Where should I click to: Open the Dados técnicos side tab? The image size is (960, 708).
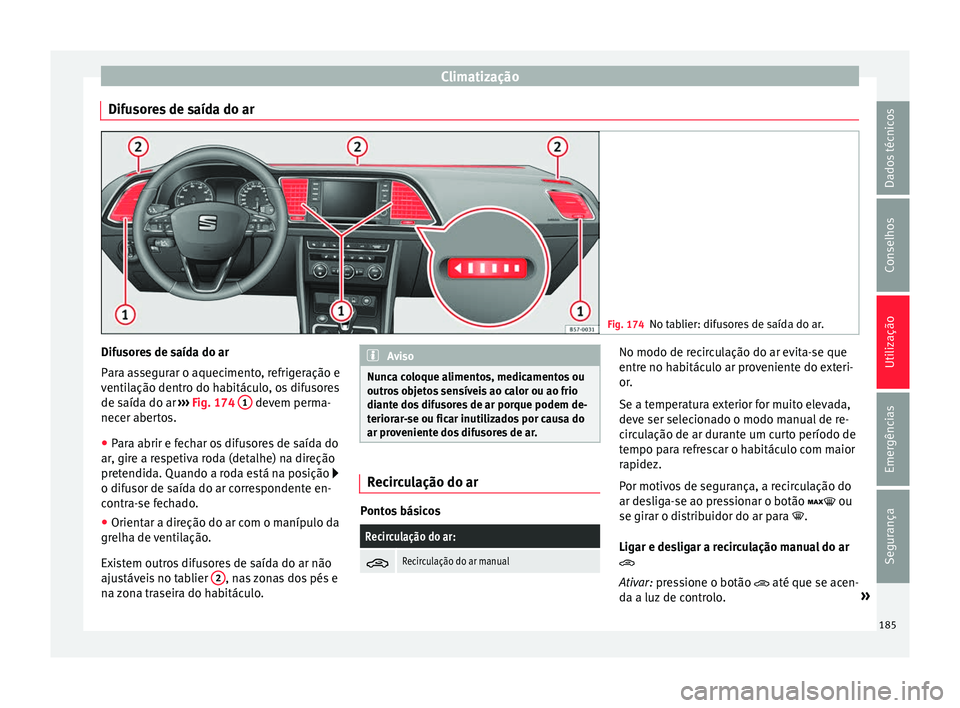point(892,148)
